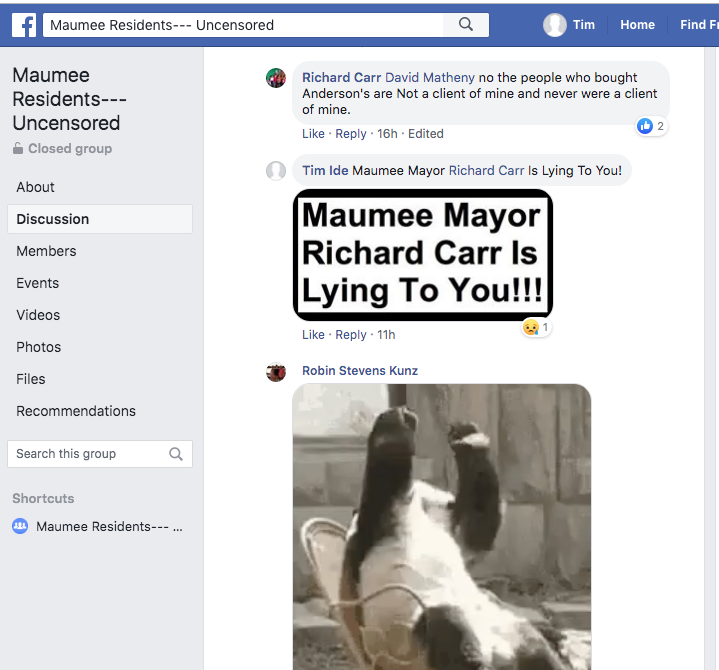Click the group icon in Shortcuts
This screenshot has height=670, width=719.
[x=20, y=526]
